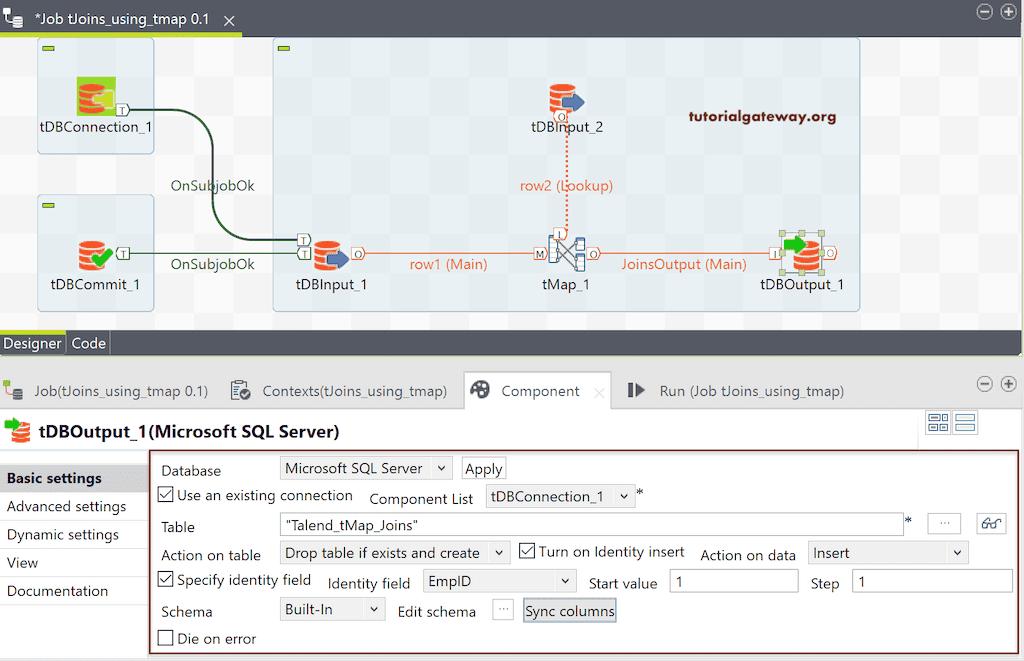Switch to the Code tab
The height and width of the screenshot is (661, 1024).
88,343
